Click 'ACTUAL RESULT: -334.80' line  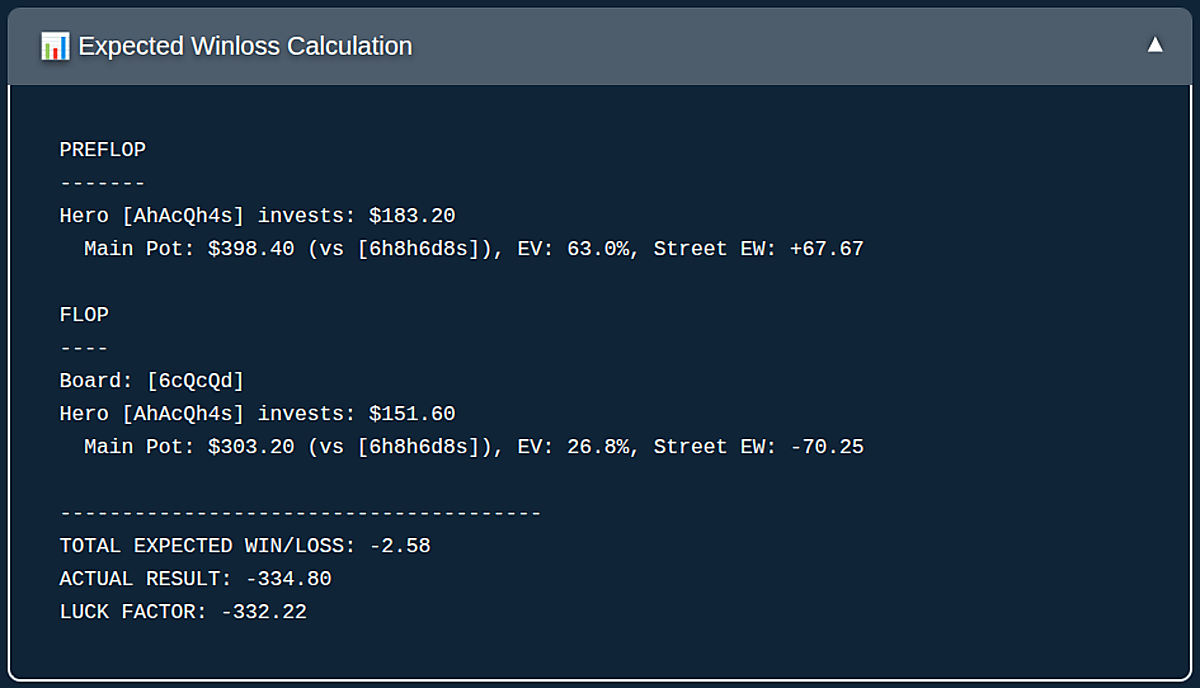coord(196,579)
